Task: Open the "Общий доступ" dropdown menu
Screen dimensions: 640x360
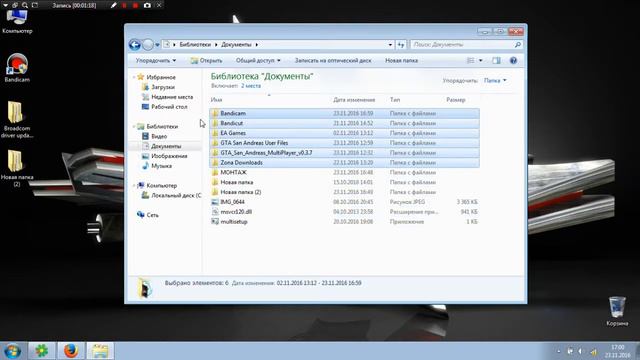Action: (x=258, y=60)
